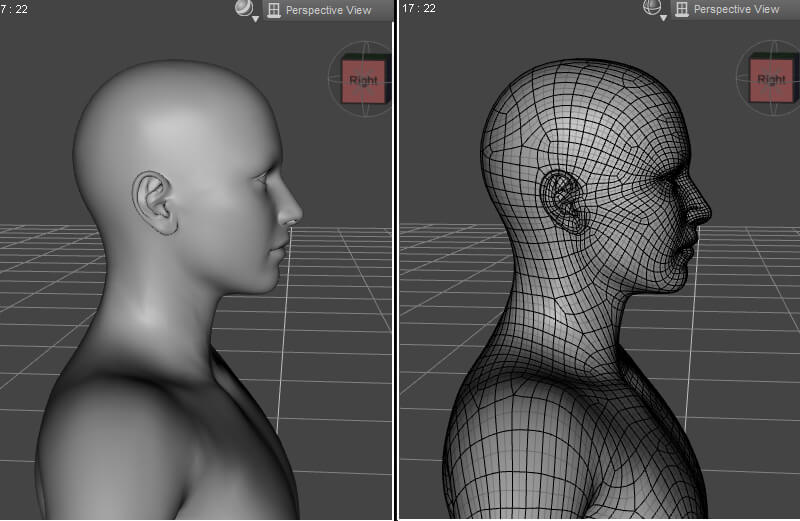Select the ear on the smooth-shaded model
This screenshot has width=800, height=521.
[x=153, y=203]
